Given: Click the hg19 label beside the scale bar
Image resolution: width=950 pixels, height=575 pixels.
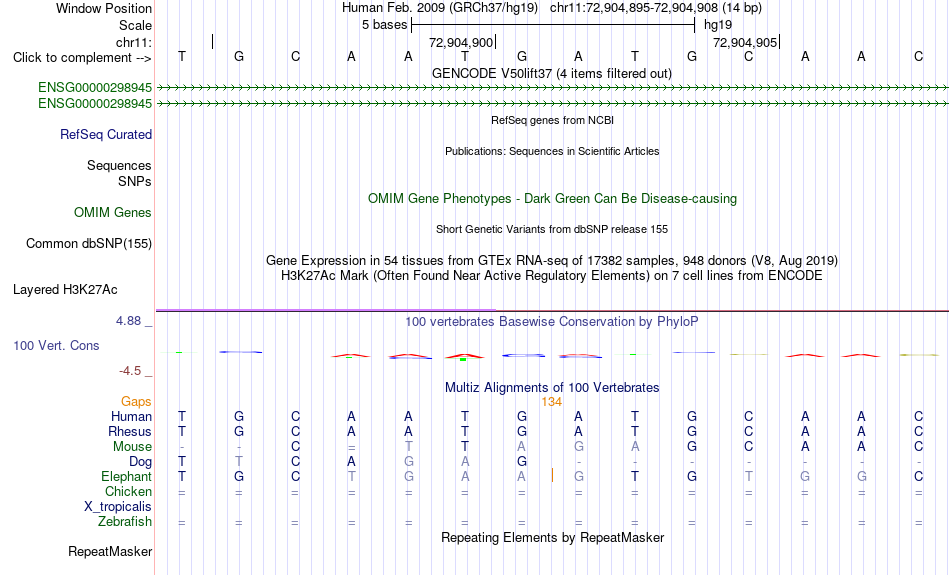Looking at the screenshot, I should coord(718,25).
